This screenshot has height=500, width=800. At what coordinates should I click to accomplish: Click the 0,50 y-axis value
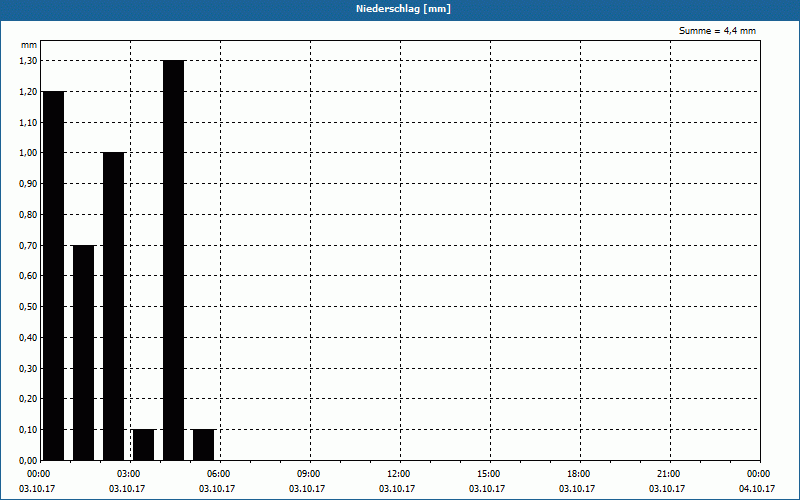[x=28, y=307]
